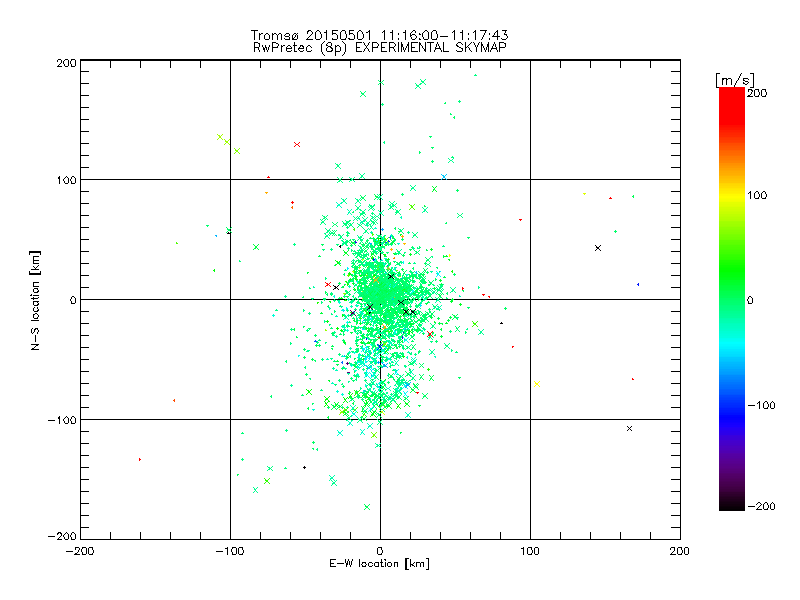Select the colorbar "200" top label
The image size is (800, 600).
coord(757,93)
